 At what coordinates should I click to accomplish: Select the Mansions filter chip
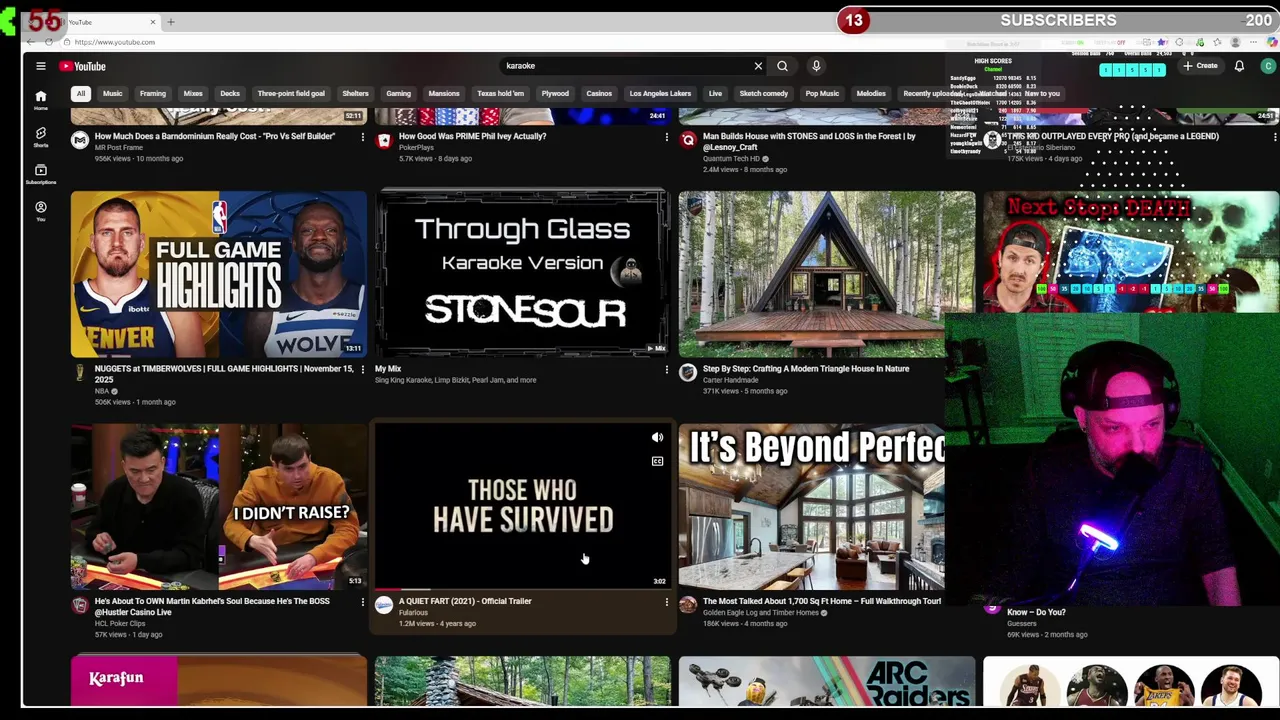click(x=444, y=93)
